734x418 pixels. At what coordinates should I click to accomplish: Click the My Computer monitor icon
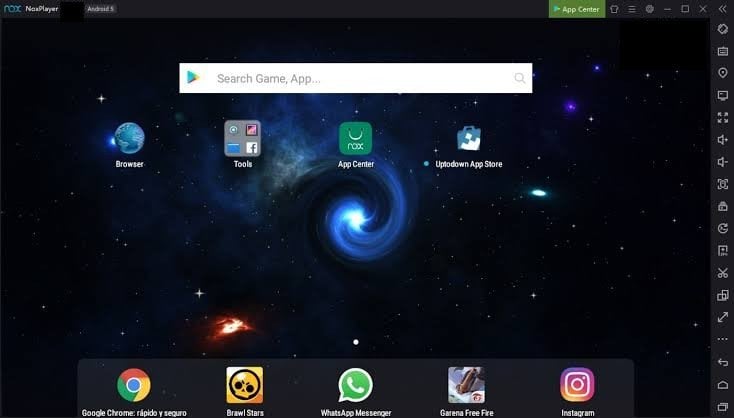(x=723, y=95)
